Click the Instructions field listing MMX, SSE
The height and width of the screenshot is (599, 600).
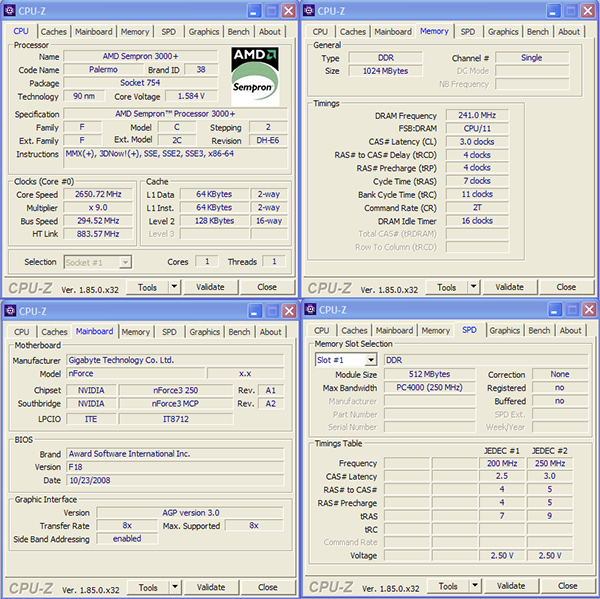(x=175, y=158)
